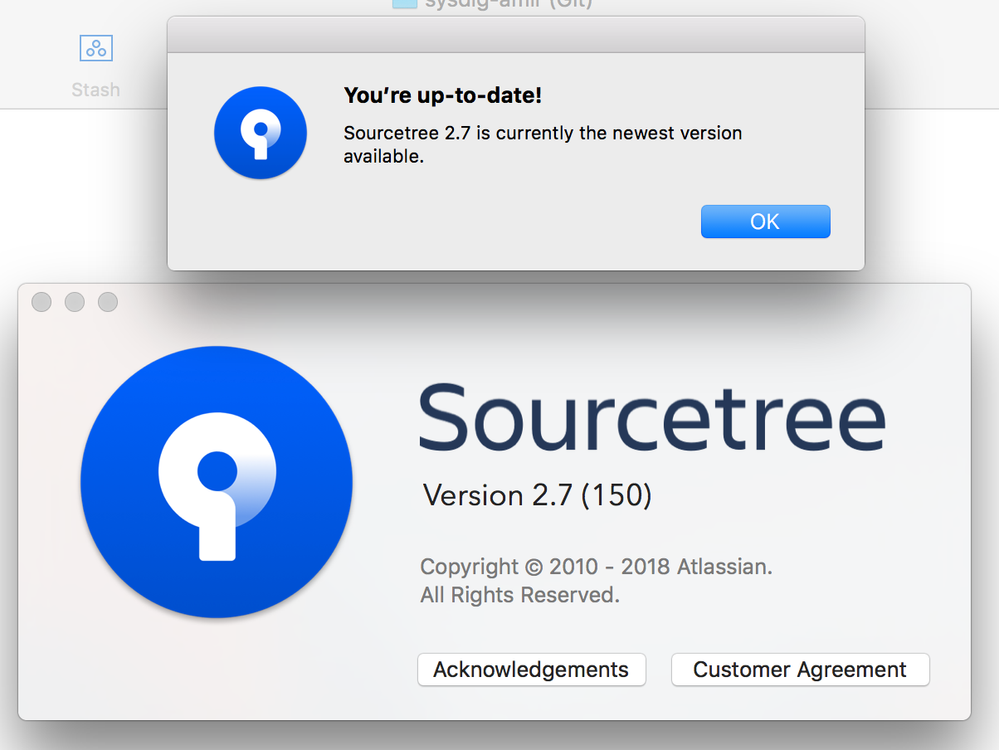
Task: Minimize the About Sourcetree window
Action: tap(75, 302)
